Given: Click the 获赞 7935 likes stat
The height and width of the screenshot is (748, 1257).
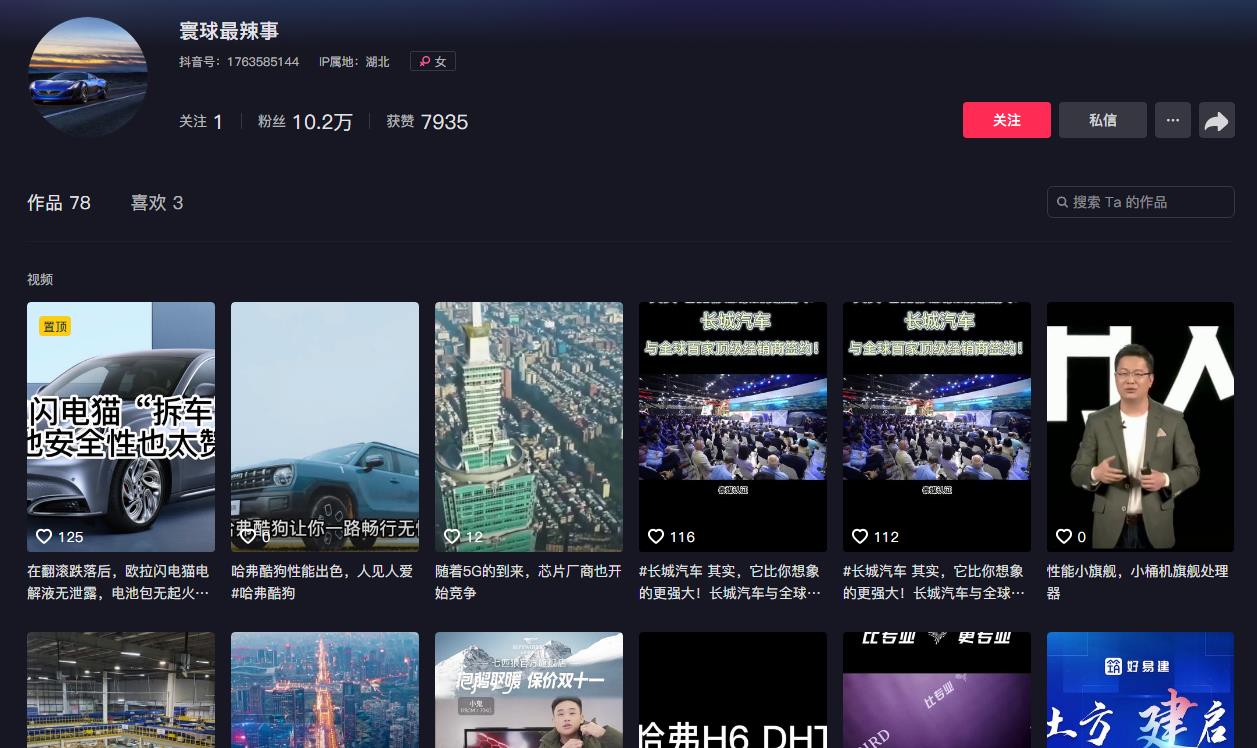Looking at the screenshot, I should [x=427, y=121].
